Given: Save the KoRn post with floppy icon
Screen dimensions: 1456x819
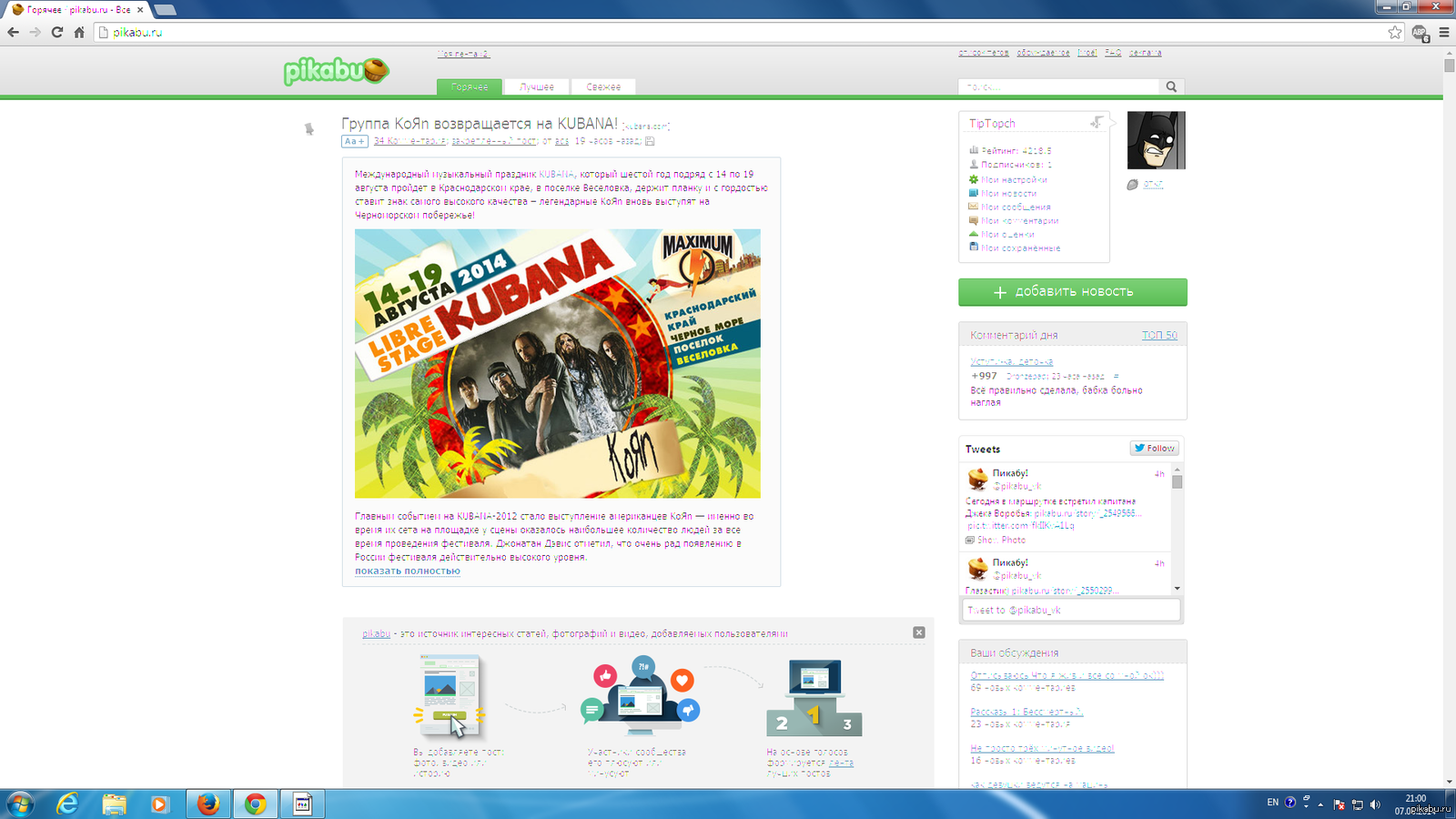Looking at the screenshot, I should pyautogui.click(x=650, y=141).
